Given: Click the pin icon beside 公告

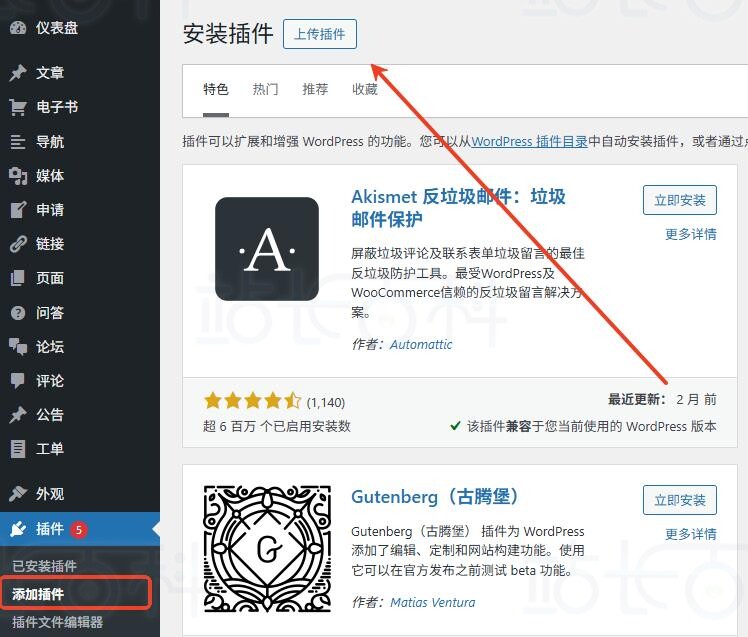Looking at the screenshot, I should click(18, 415).
